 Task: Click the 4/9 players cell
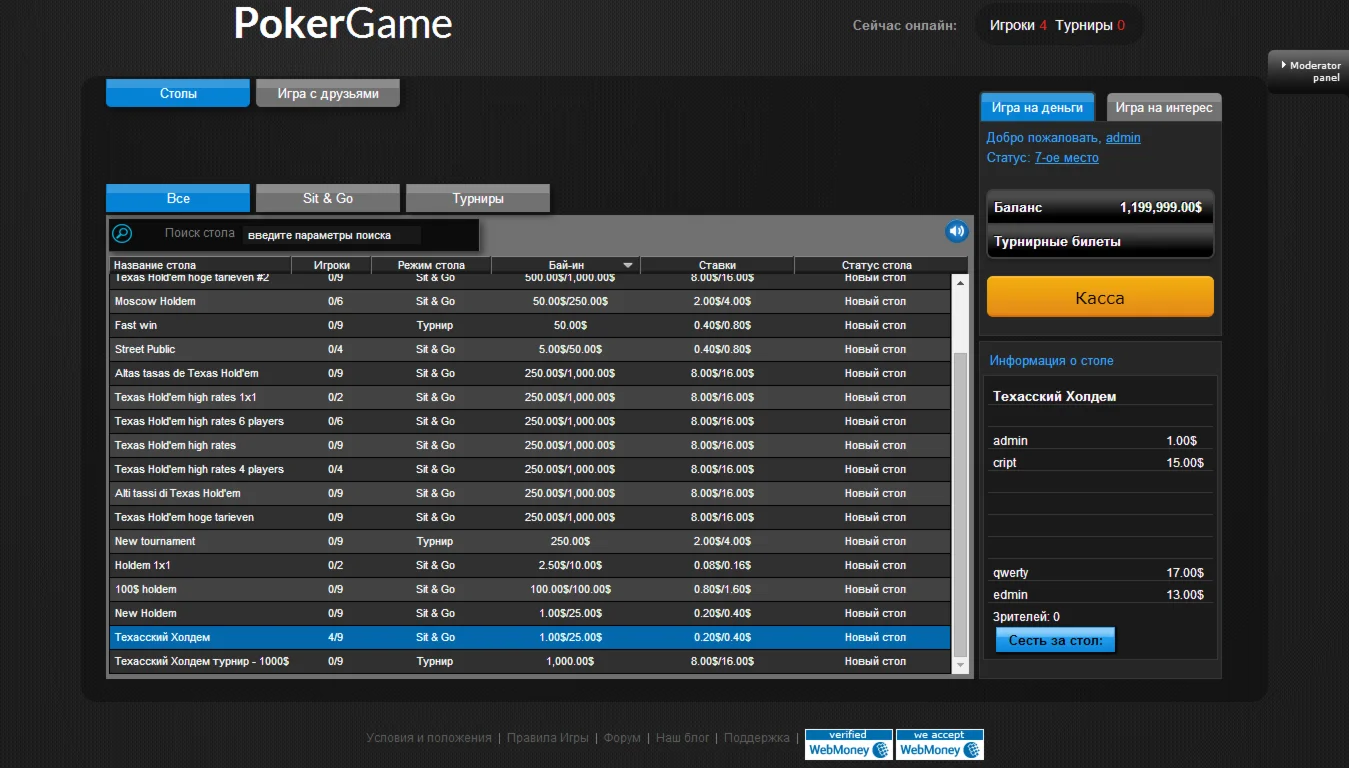pyautogui.click(x=335, y=637)
